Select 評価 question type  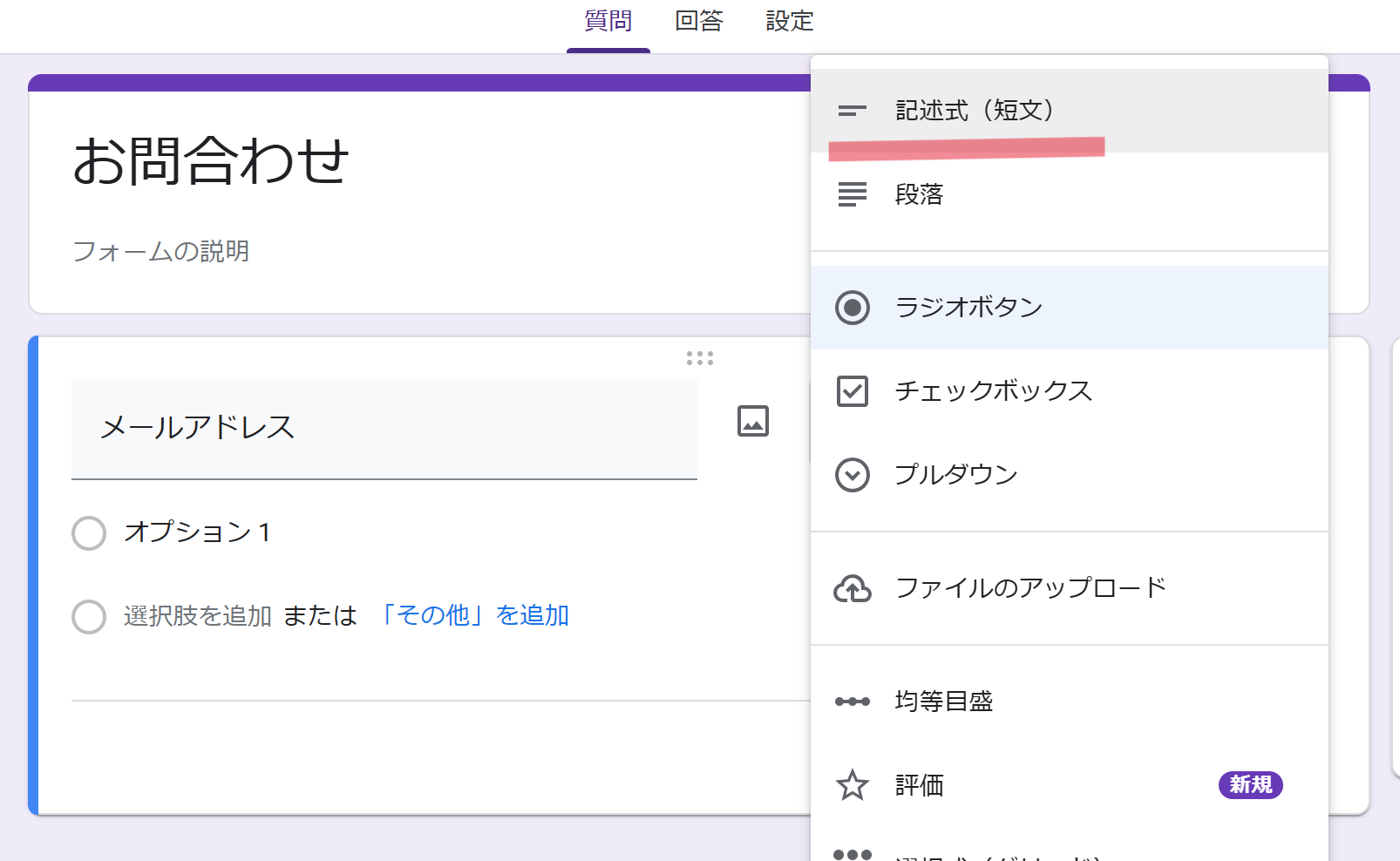pos(1070,785)
